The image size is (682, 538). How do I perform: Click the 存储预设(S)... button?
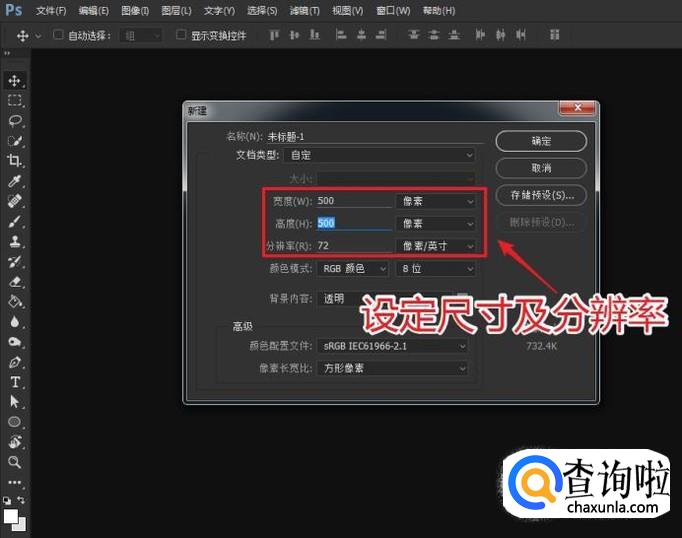[x=541, y=195]
